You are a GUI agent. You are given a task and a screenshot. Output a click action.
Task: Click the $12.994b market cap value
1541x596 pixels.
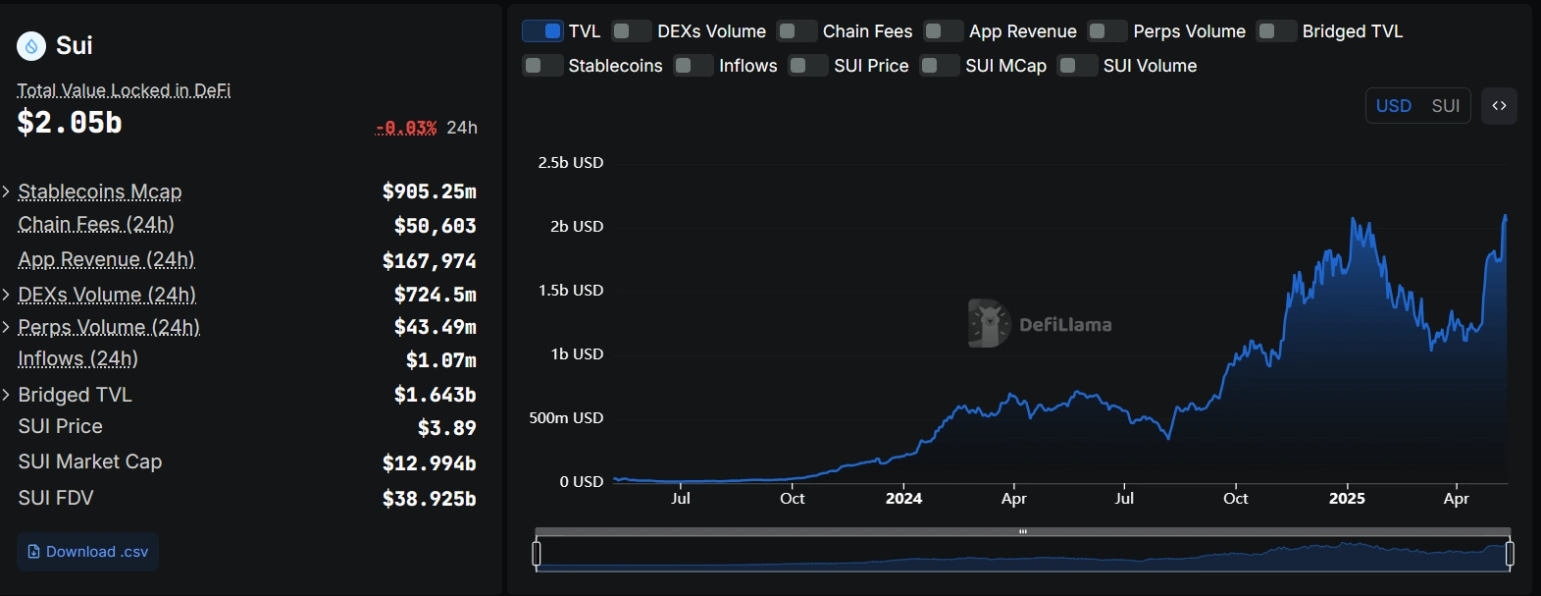coord(429,463)
